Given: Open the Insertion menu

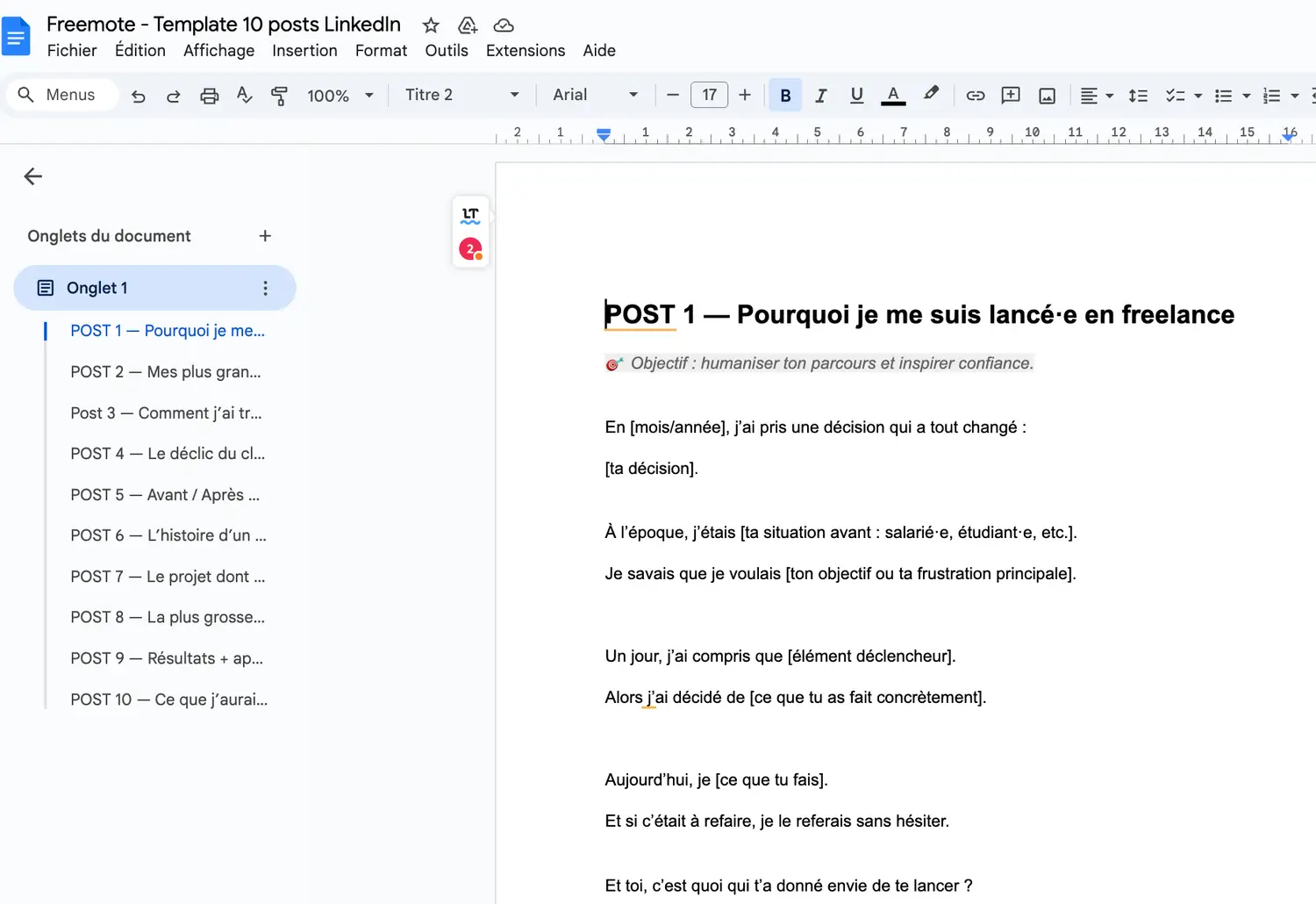Looking at the screenshot, I should tap(304, 51).
